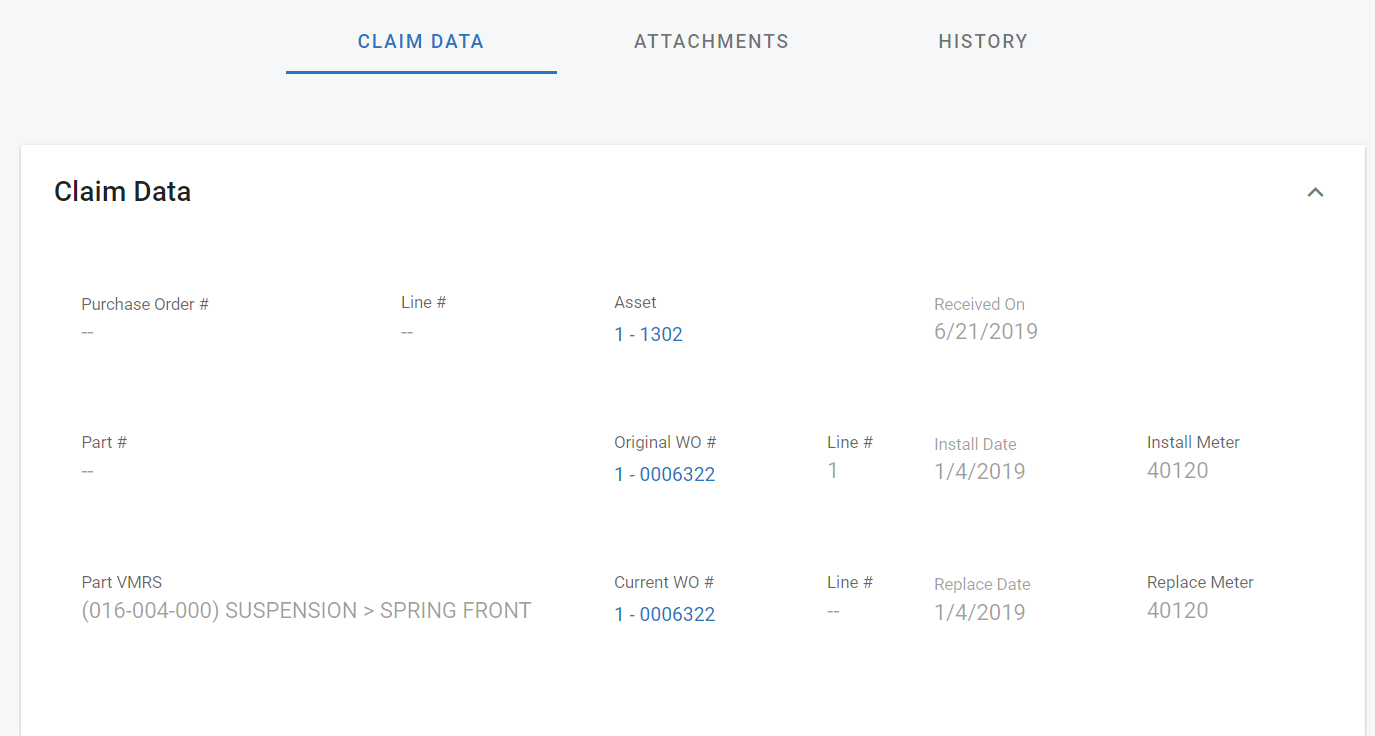
Task: Click the Received On date 6/21/2019
Action: click(x=985, y=332)
